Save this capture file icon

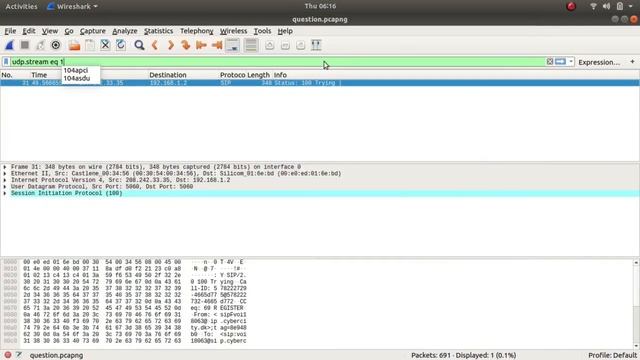coord(90,45)
